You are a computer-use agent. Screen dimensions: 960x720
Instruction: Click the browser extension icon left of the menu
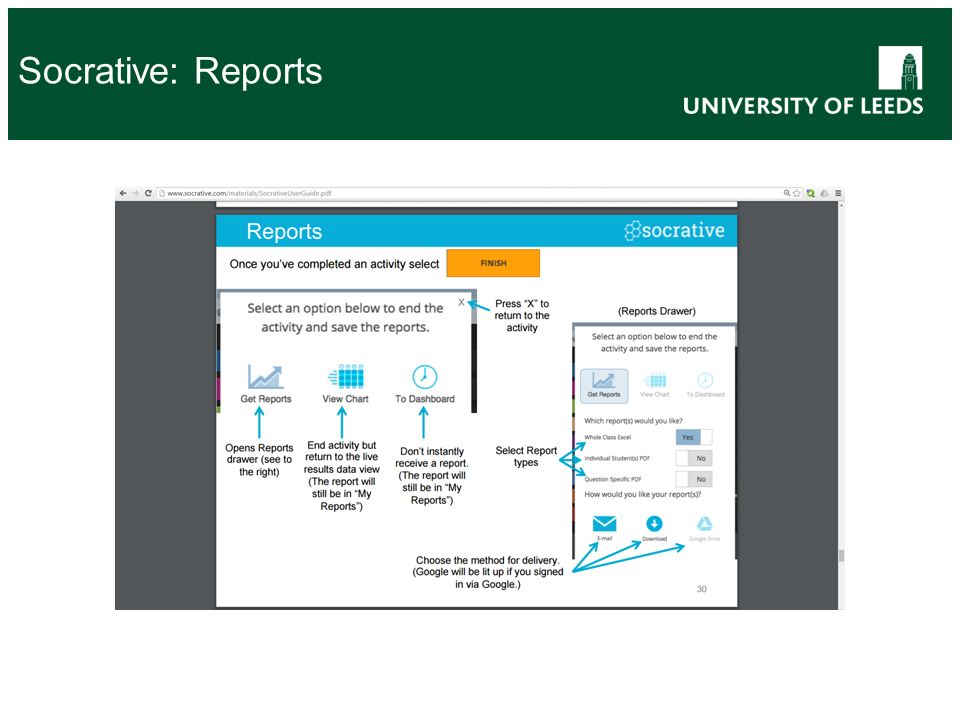824,193
